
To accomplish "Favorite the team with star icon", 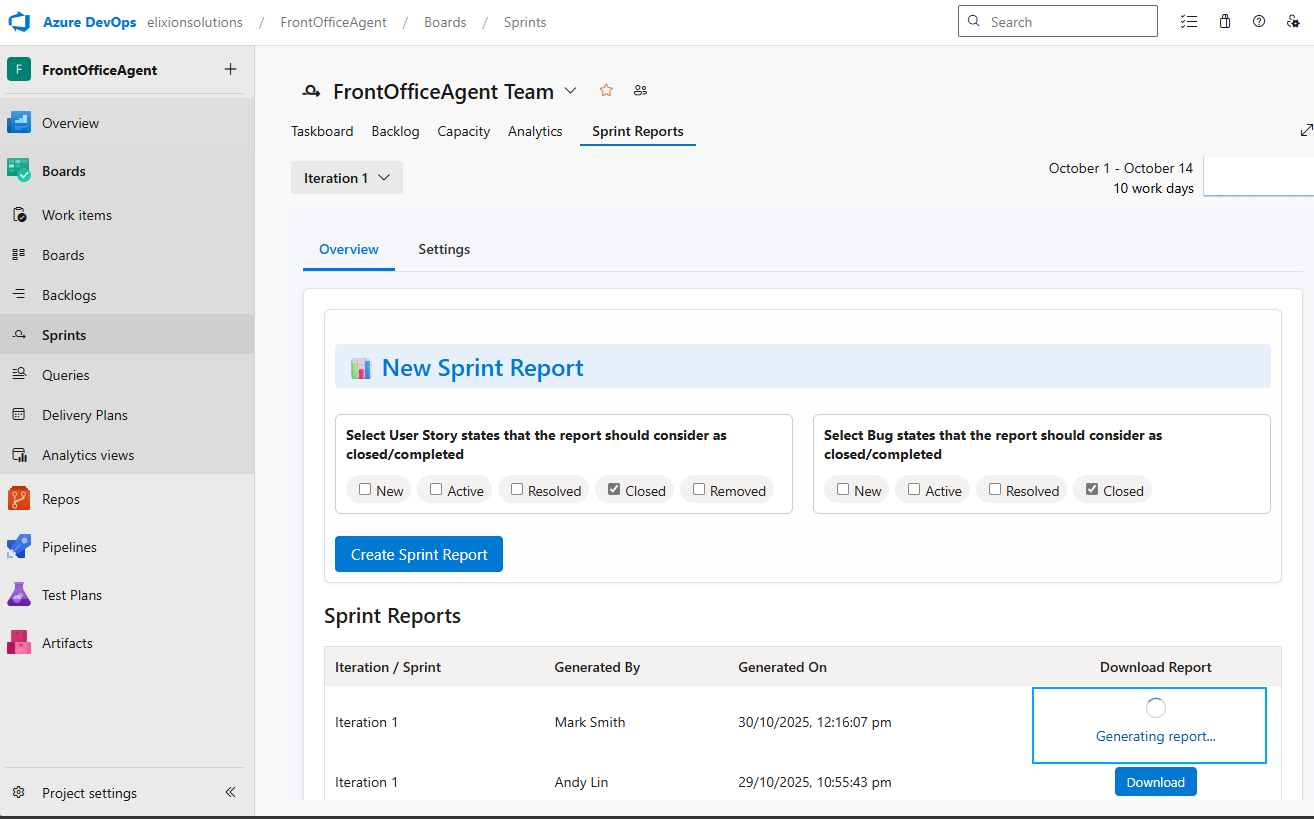I will click(x=606, y=91).
